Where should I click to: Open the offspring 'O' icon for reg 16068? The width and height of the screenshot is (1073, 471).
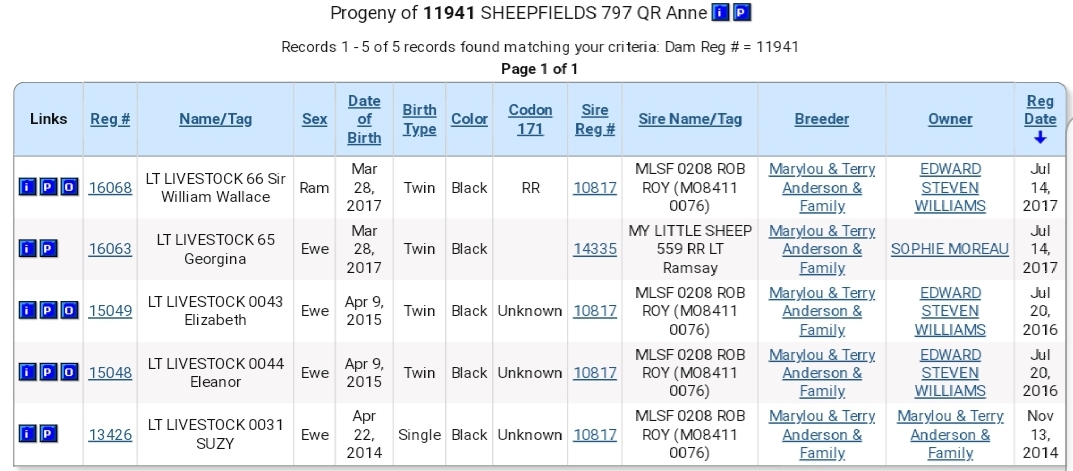[x=70, y=188]
